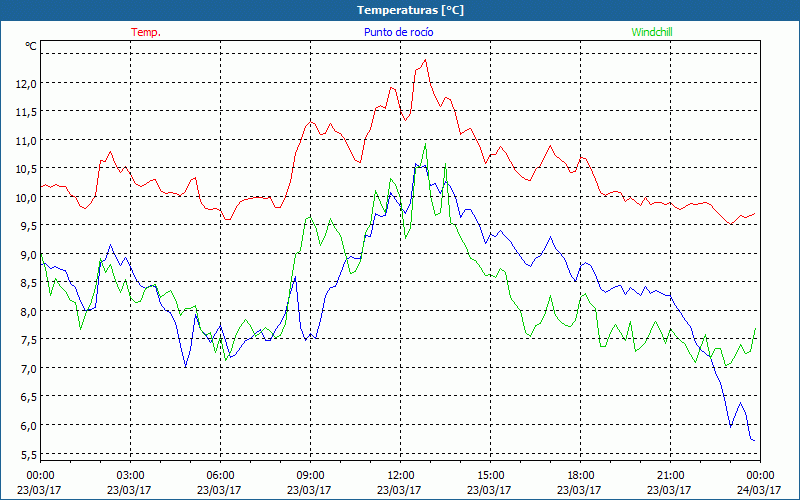Click the 9,0 y-axis value
The image size is (800, 500).
pos(28,255)
